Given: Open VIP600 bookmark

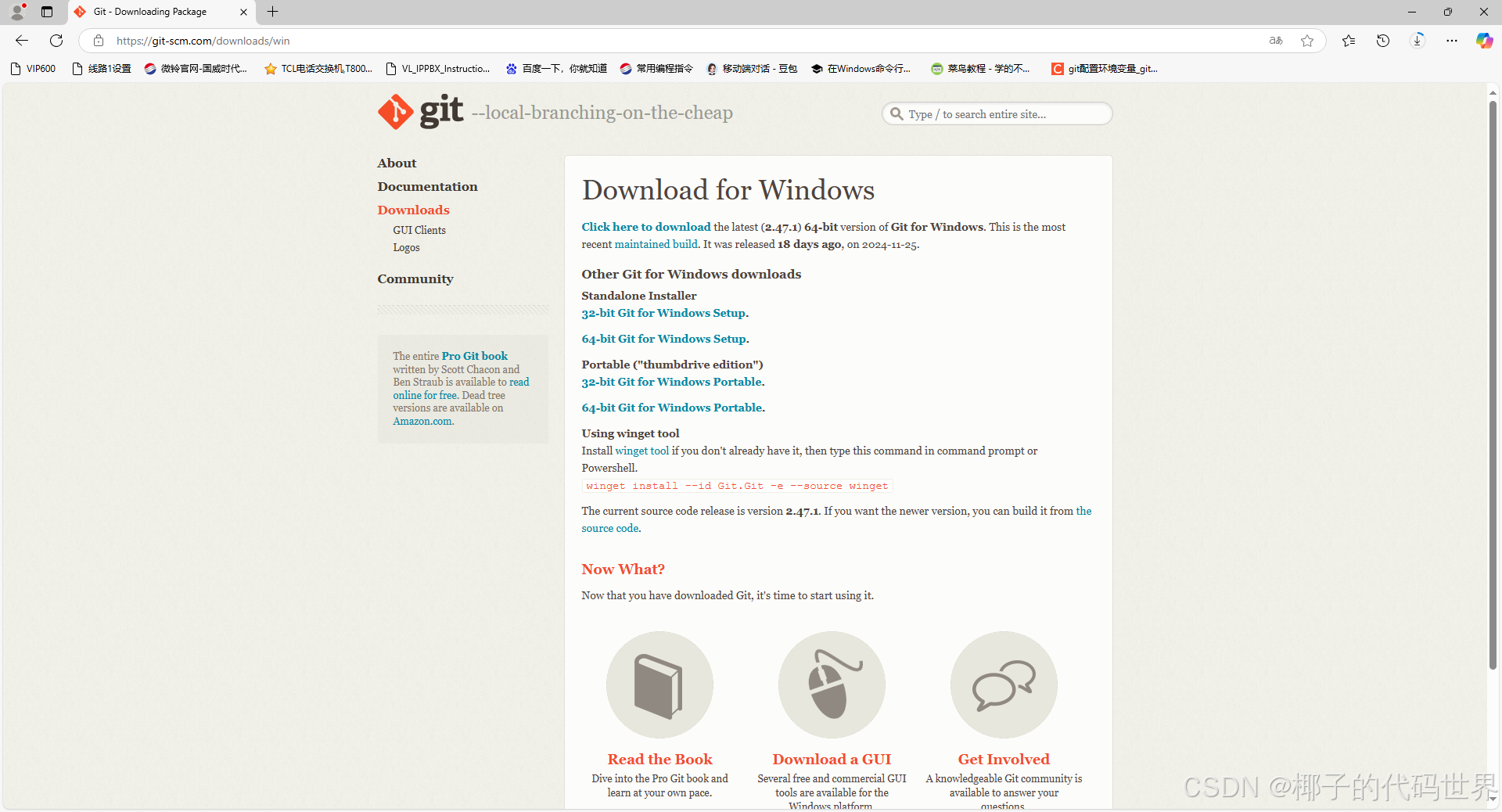Looking at the screenshot, I should pyautogui.click(x=34, y=69).
